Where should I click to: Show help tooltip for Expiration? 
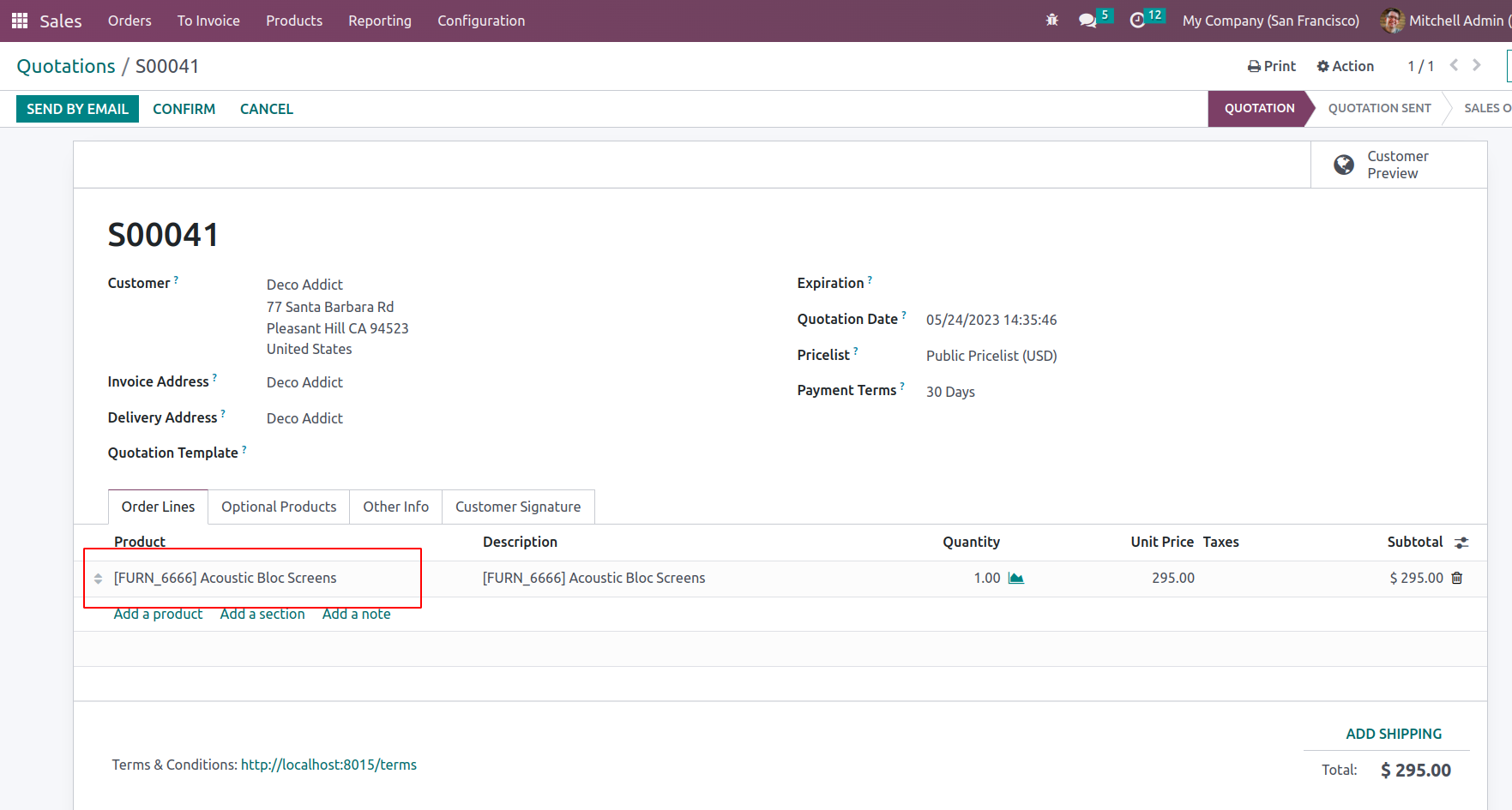click(870, 279)
